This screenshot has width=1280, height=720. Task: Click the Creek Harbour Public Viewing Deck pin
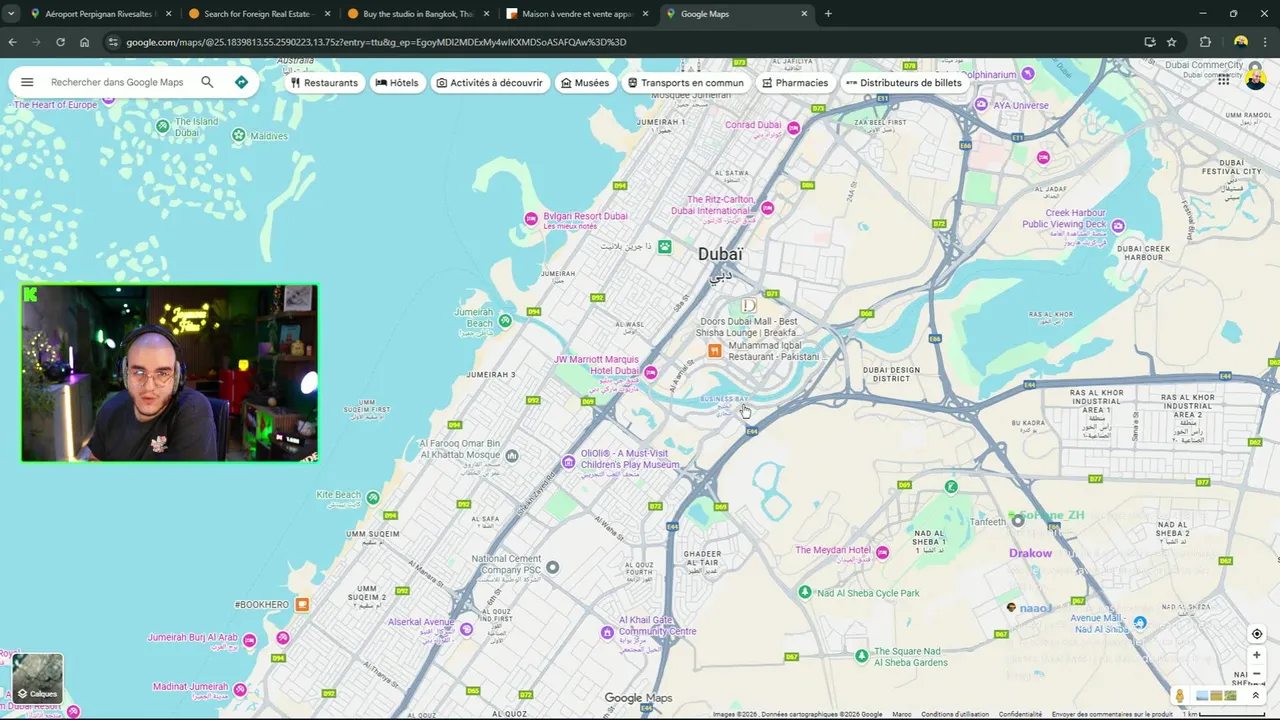1118,226
